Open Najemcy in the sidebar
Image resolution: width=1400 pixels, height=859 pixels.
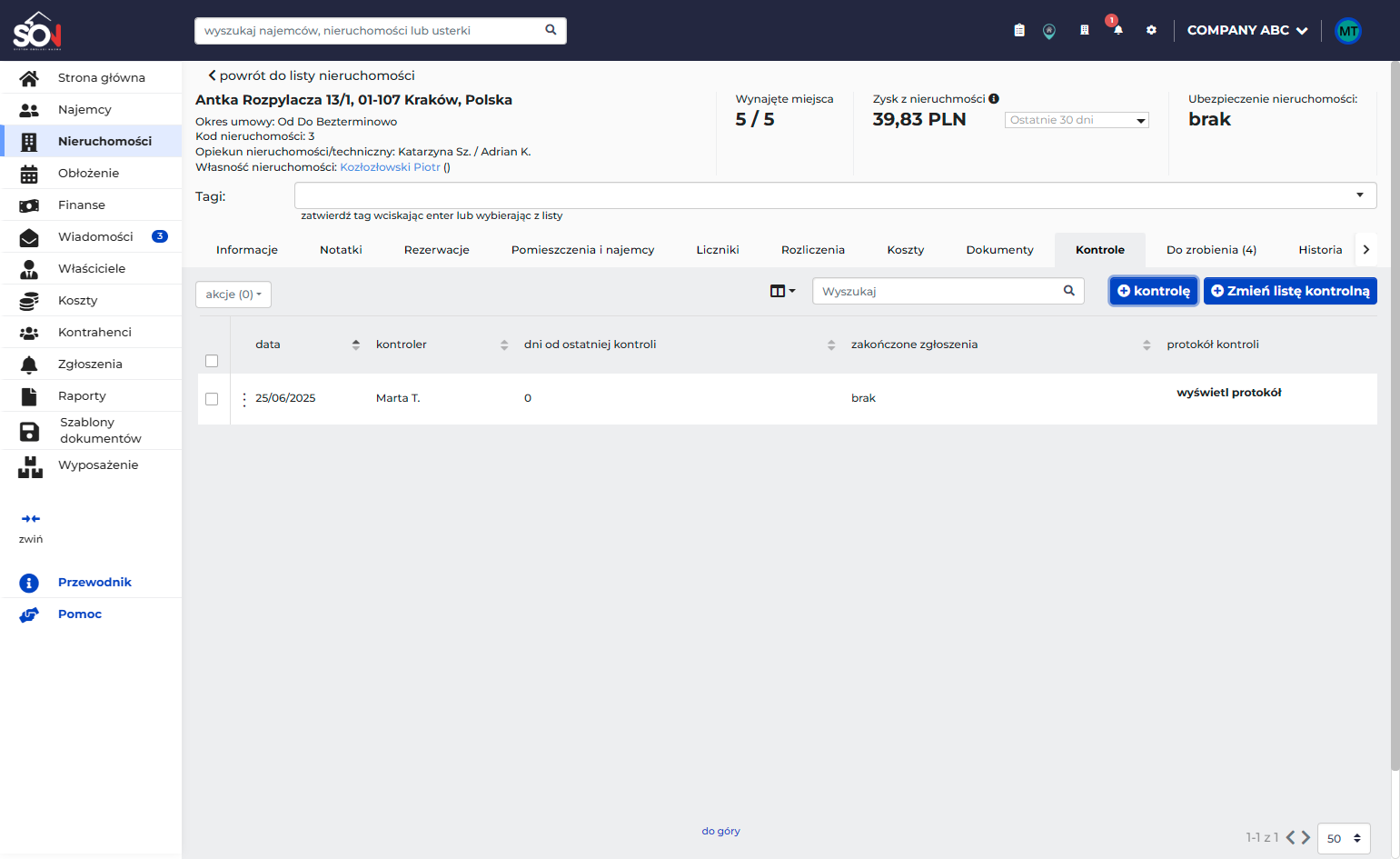coord(91,109)
